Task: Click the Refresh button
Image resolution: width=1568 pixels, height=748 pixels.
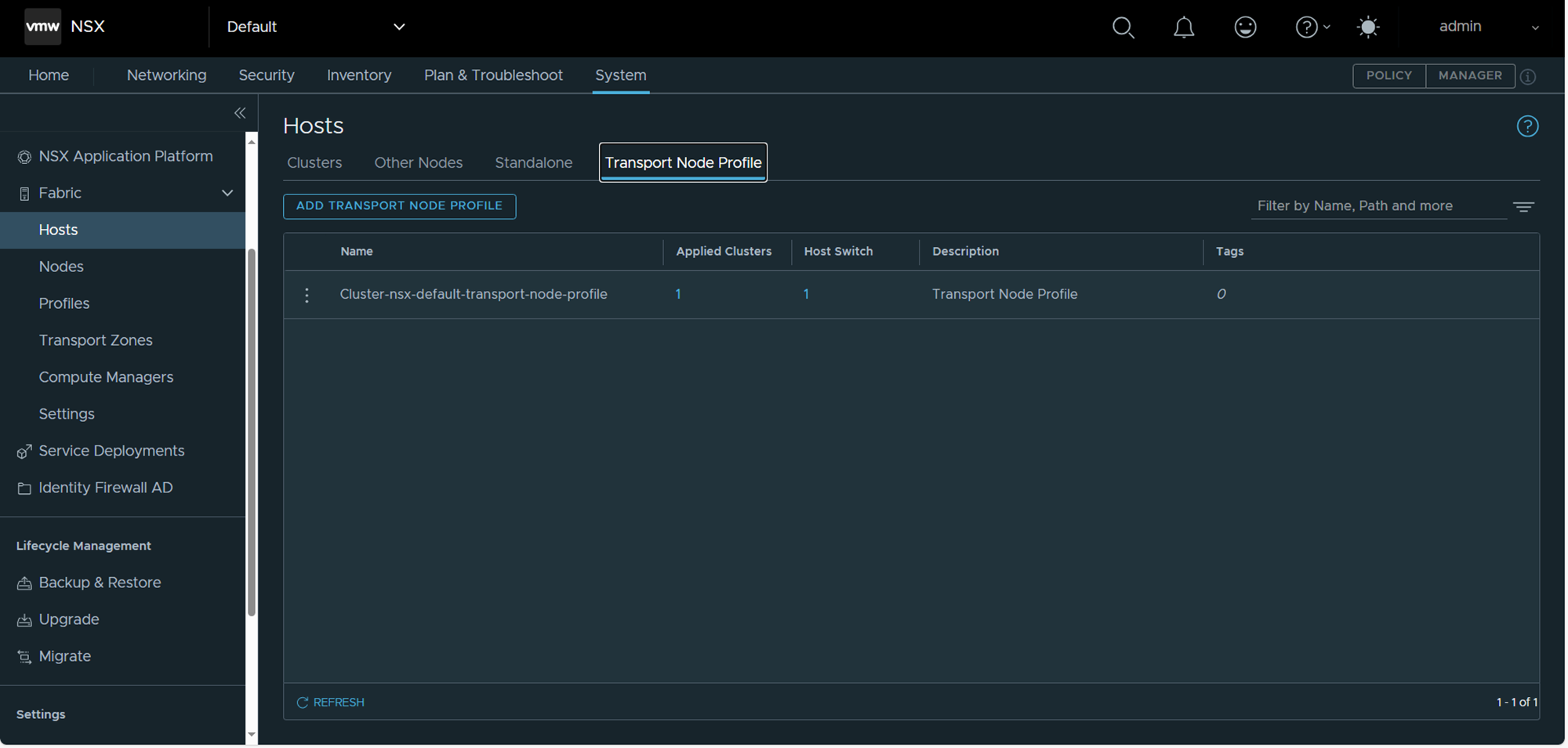Action: pos(330,703)
